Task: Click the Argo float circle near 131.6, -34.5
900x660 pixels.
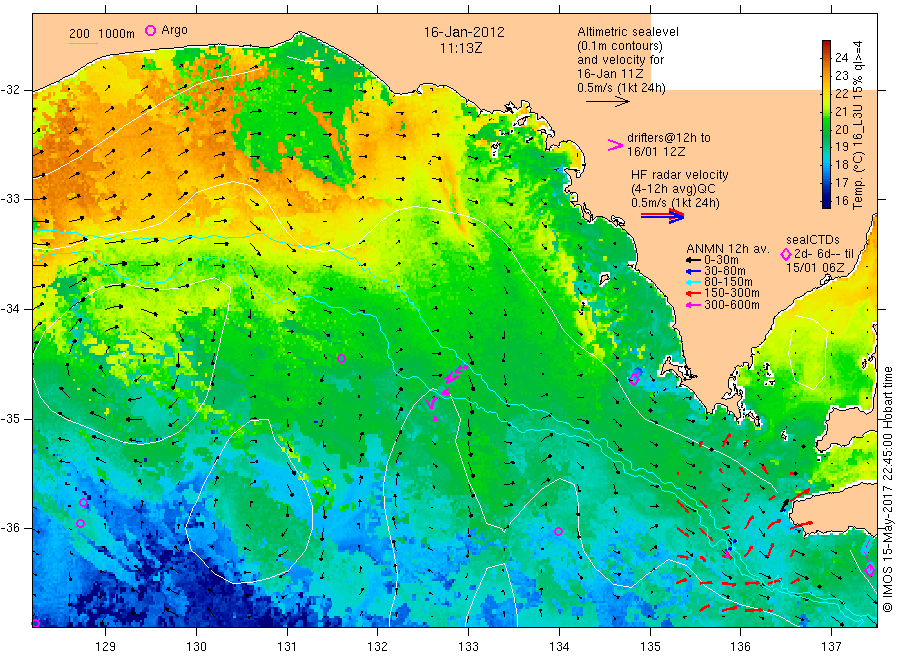Action: click(x=342, y=359)
